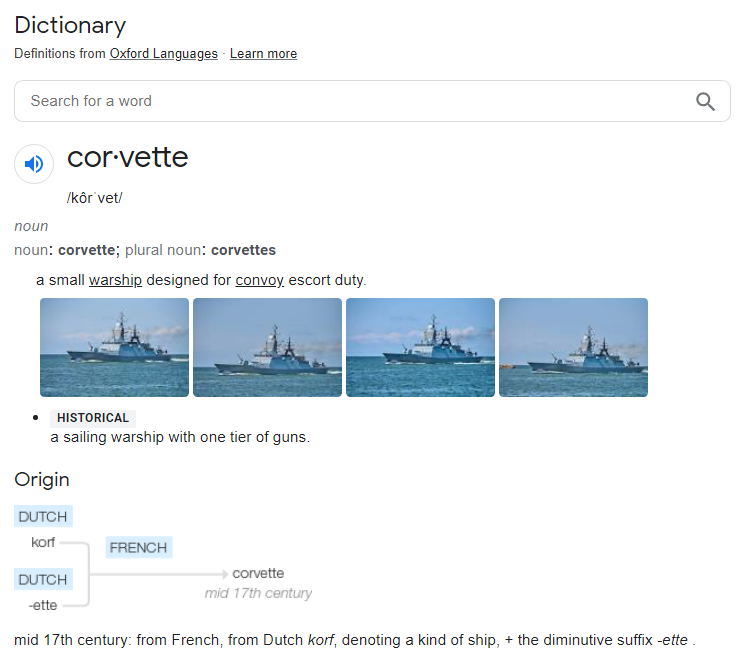Click the HISTORICAL usage label

click(x=93, y=418)
